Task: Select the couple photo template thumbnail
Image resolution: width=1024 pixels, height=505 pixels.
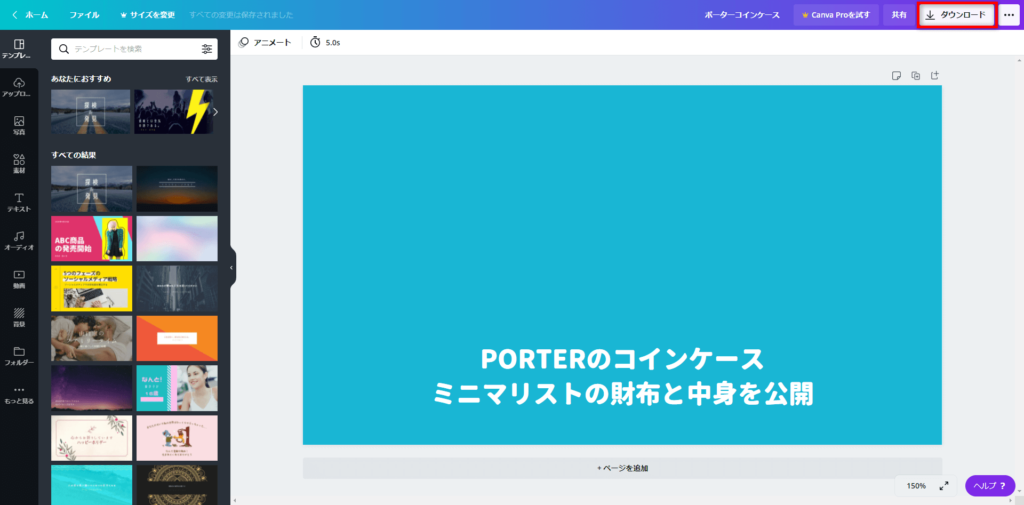Action: tap(91, 338)
